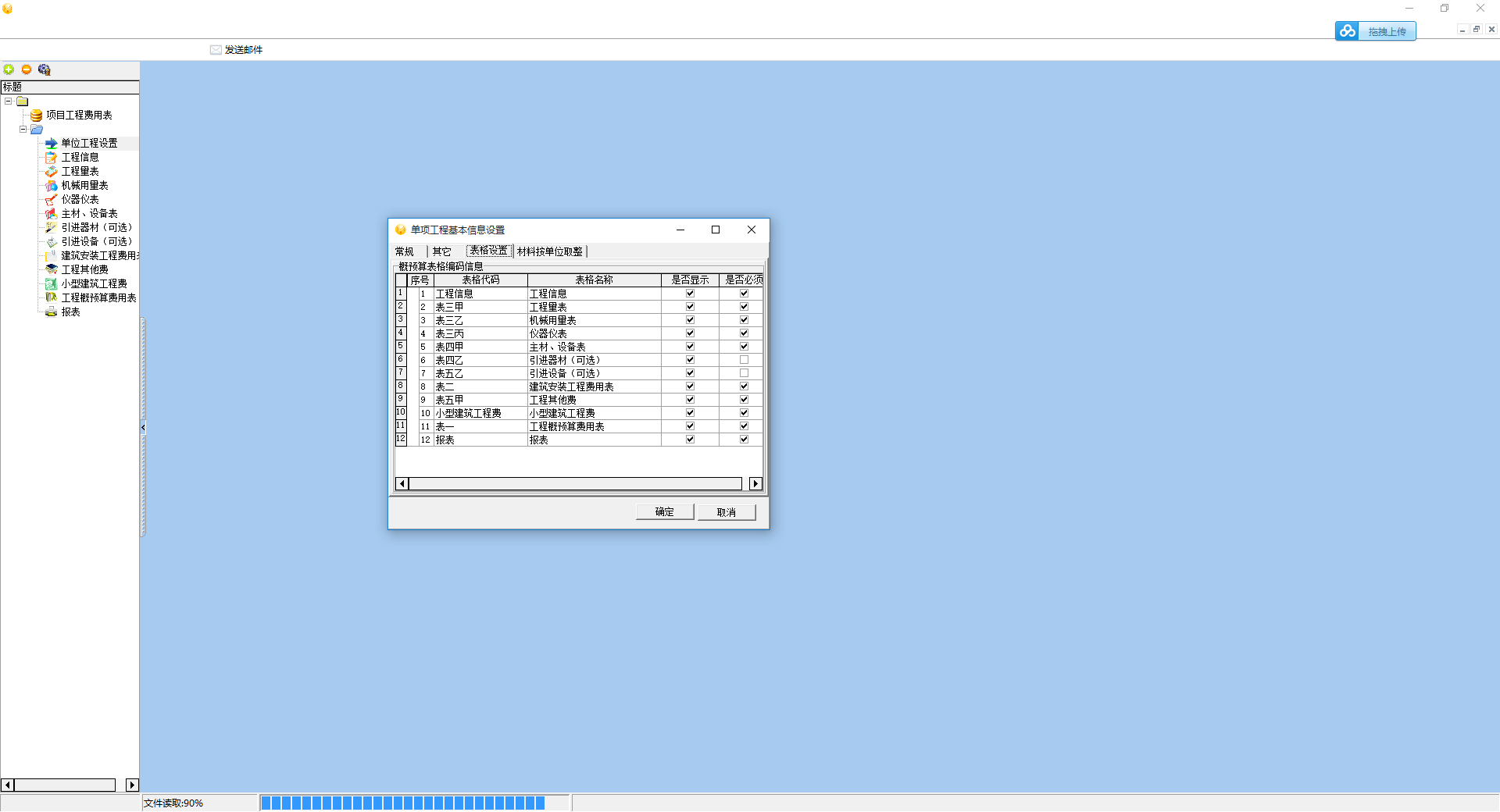This screenshot has width=1500, height=812.
Task: Toggle 是否显示 checkbox for 报表 row
Action: click(691, 440)
